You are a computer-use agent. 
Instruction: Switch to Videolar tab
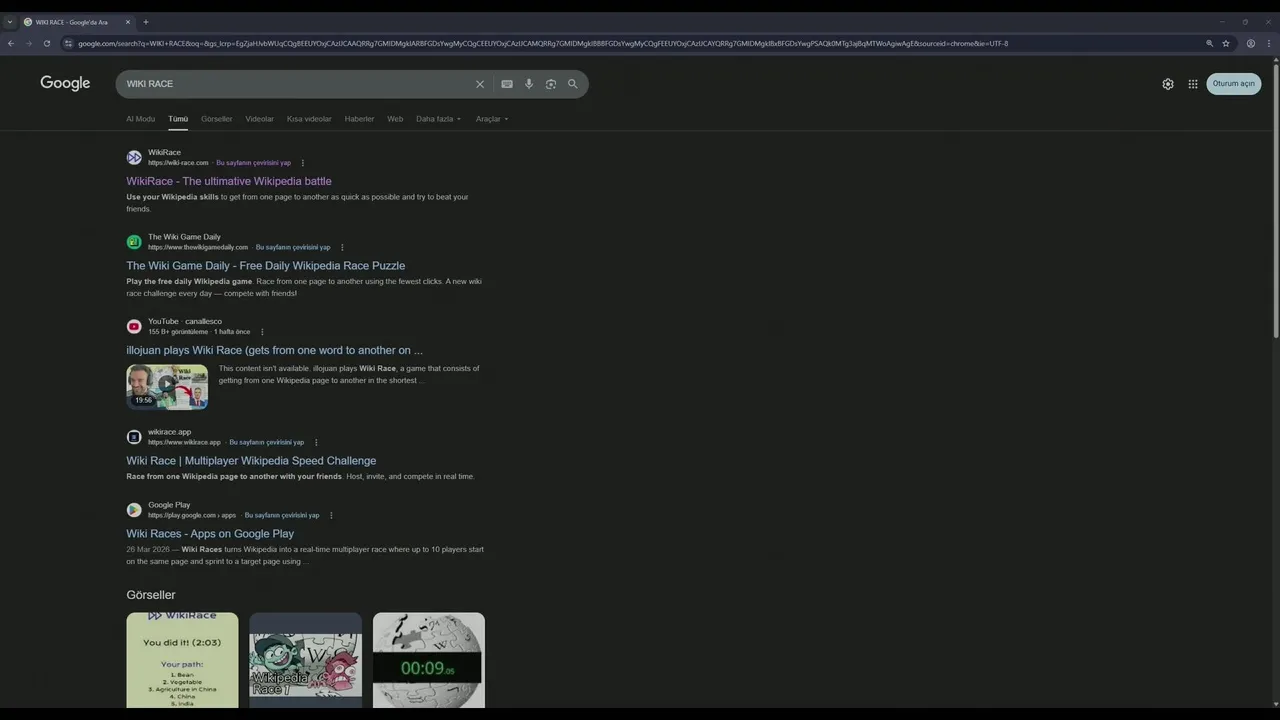click(x=259, y=119)
